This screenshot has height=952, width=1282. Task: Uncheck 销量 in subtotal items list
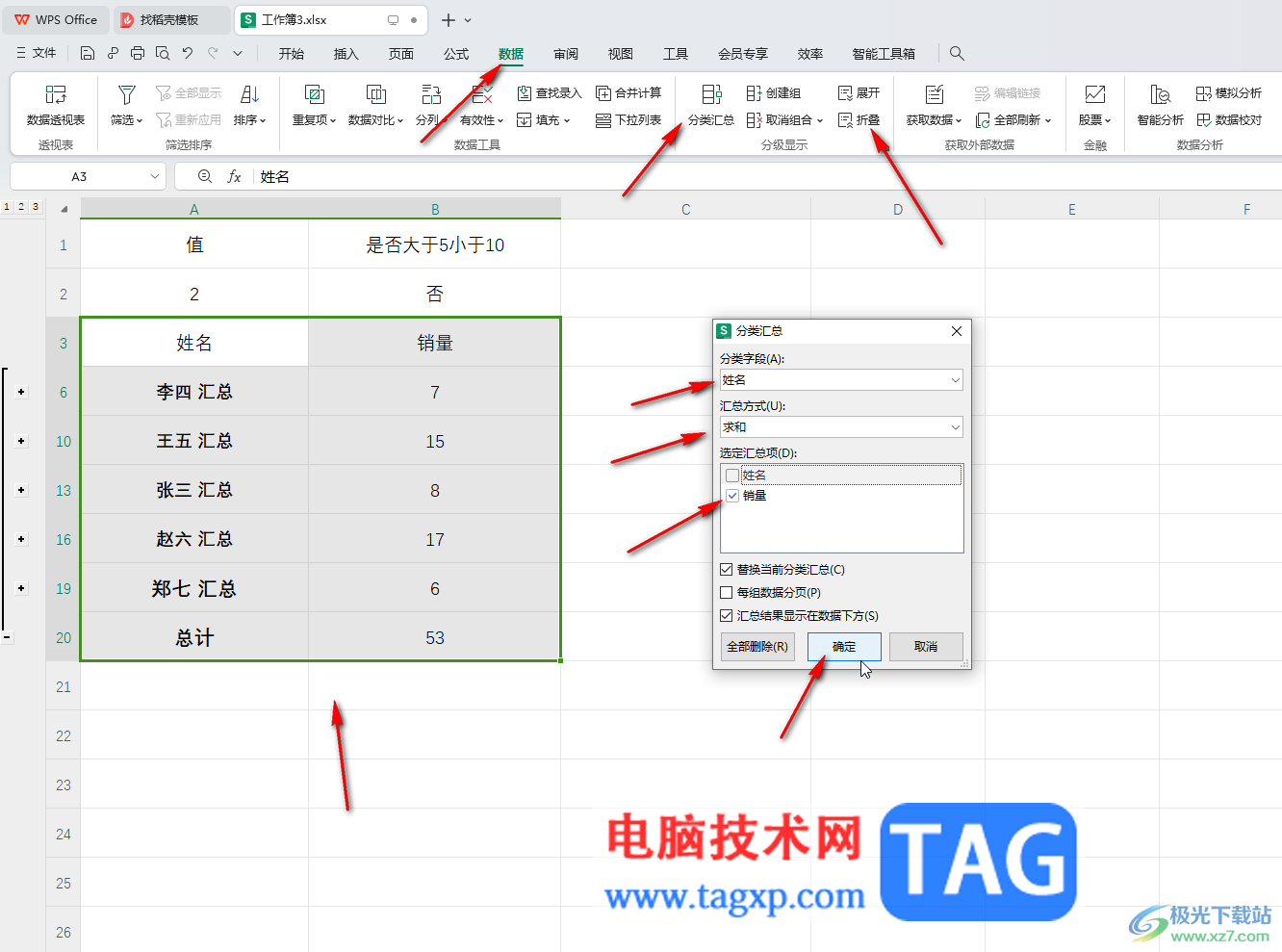point(733,496)
